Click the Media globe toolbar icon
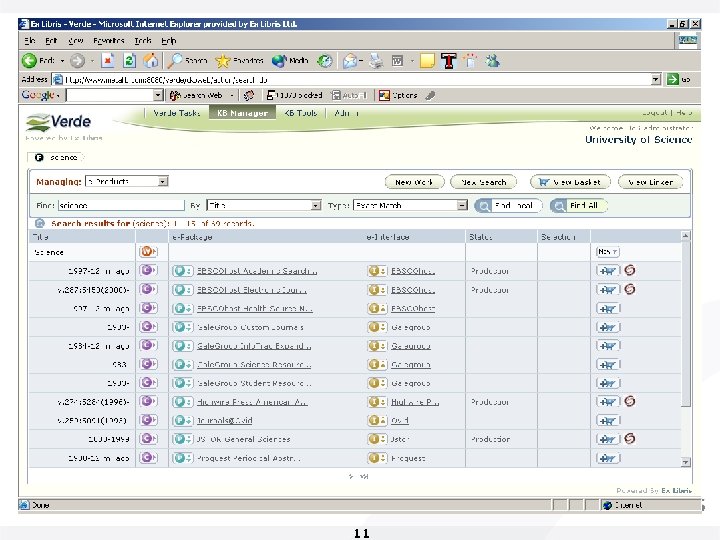 (279, 61)
